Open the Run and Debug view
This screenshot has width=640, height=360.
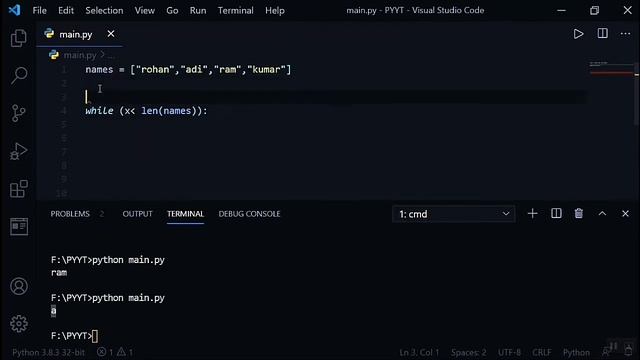coord(19,151)
